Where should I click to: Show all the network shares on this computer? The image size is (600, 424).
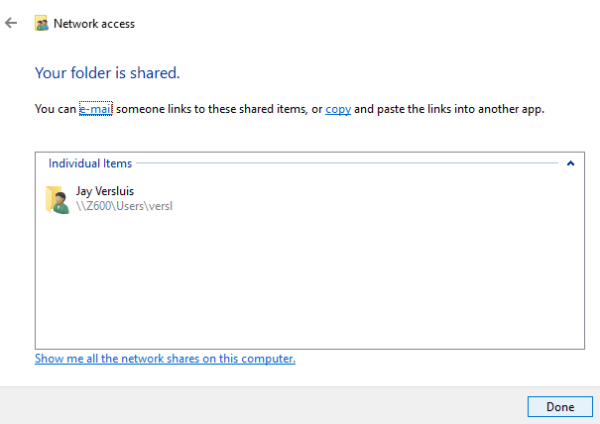pyautogui.click(x=165, y=359)
